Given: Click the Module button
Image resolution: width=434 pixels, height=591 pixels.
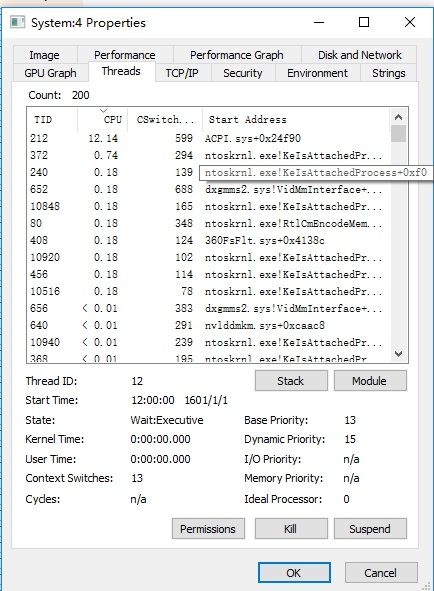Looking at the screenshot, I should [x=370, y=381].
